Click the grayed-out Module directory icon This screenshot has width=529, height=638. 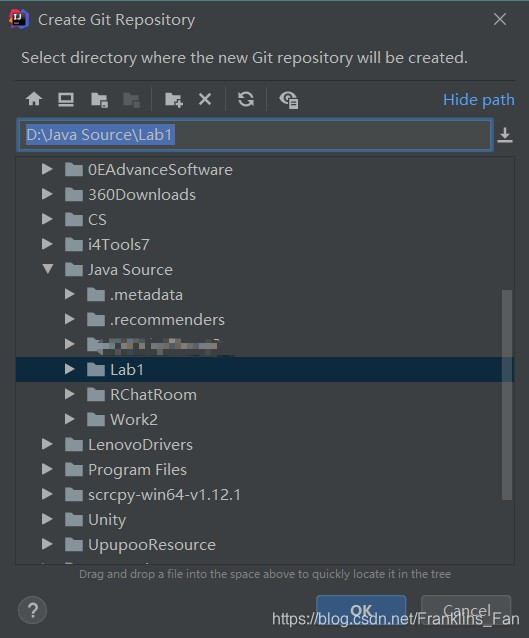[x=131, y=100]
